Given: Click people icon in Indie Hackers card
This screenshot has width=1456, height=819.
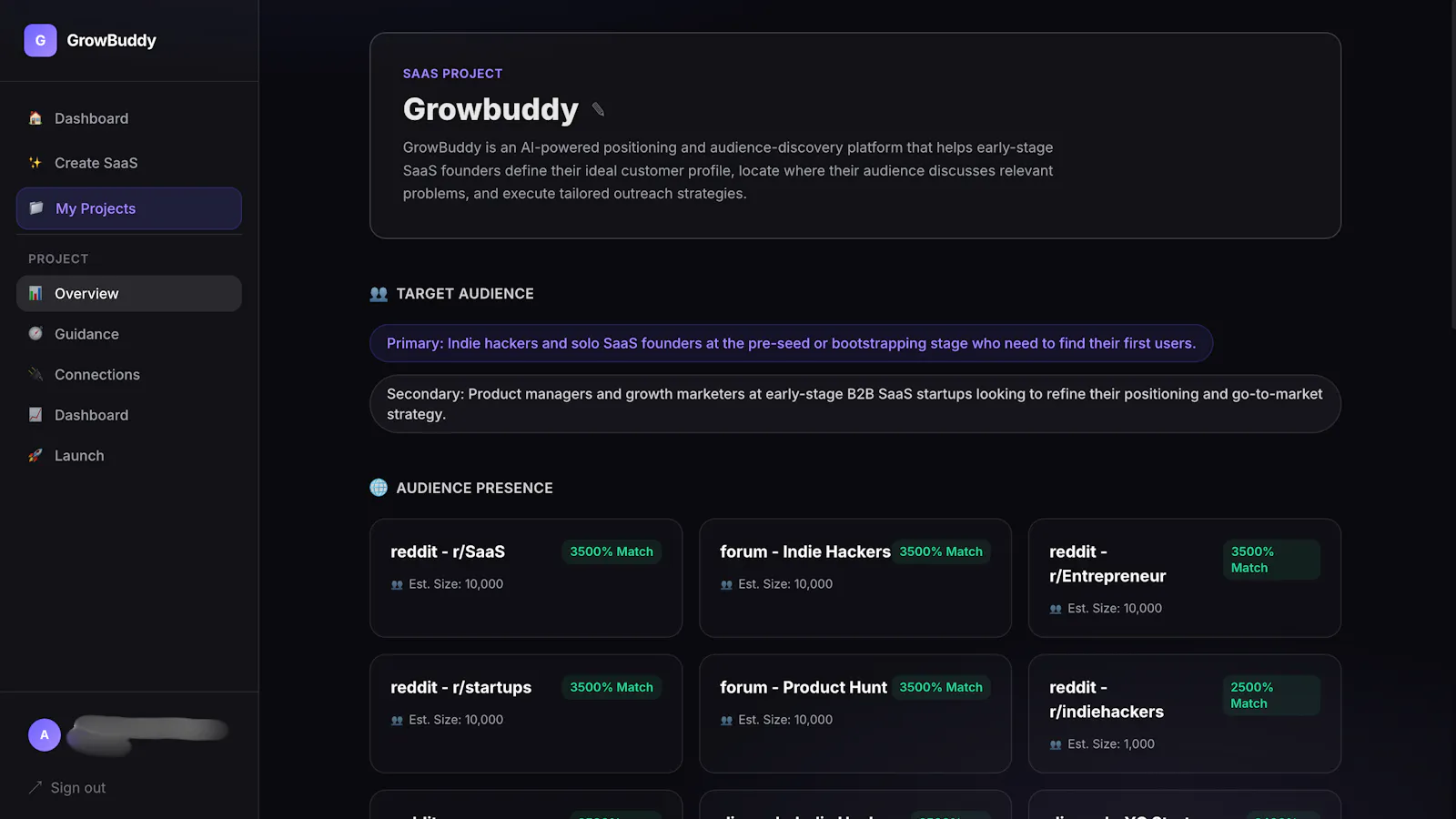Looking at the screenshot, I should click(726, 585).
